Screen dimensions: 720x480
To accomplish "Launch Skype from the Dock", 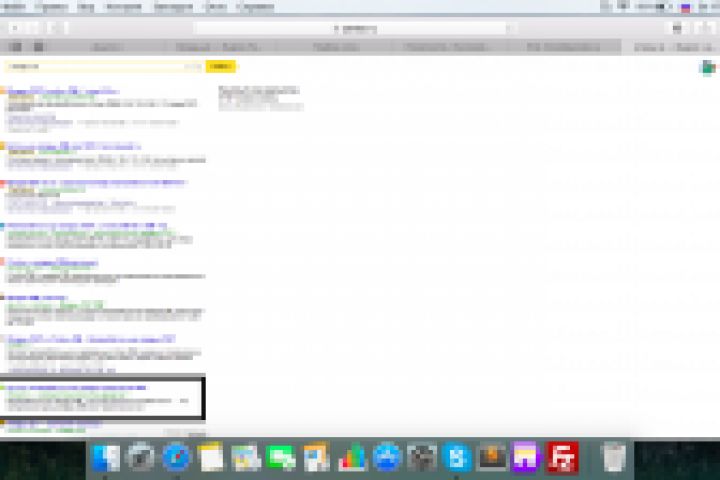I will coord(457,457).
